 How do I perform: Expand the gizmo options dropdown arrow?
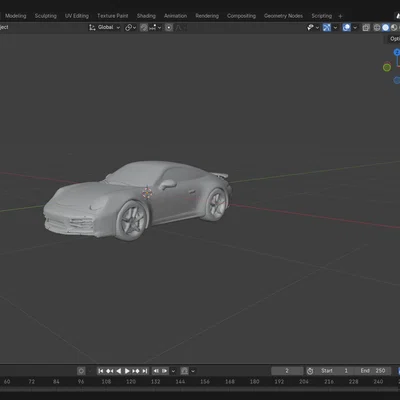point(335,28)
